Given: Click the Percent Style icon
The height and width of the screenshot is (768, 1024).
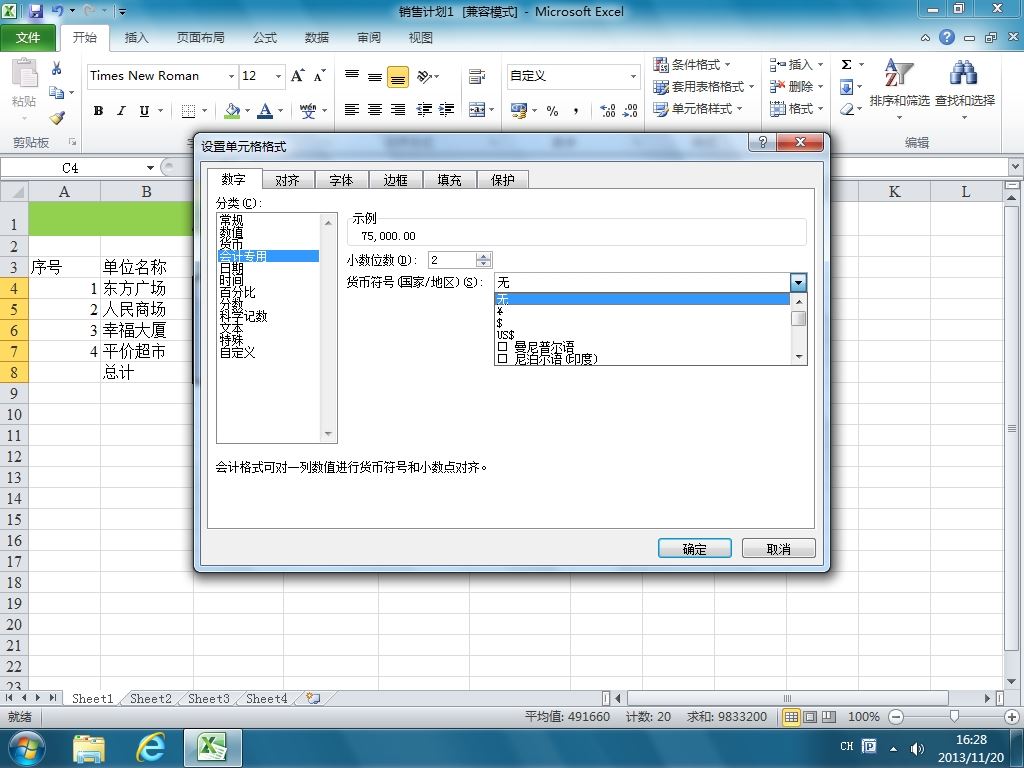Looking at the screenshot, I should pos(552,111).
